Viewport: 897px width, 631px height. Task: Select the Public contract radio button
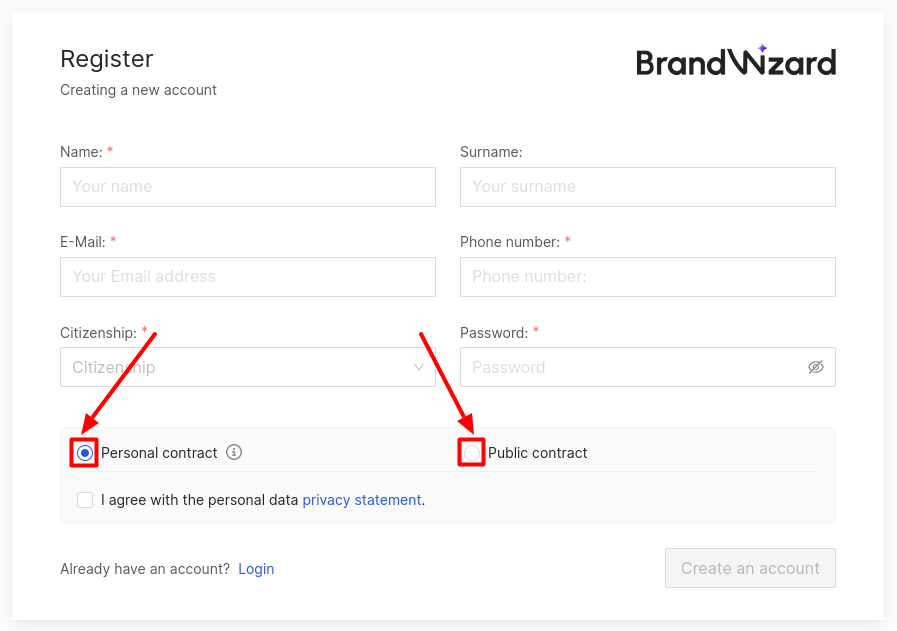click(x=472, y=453)
